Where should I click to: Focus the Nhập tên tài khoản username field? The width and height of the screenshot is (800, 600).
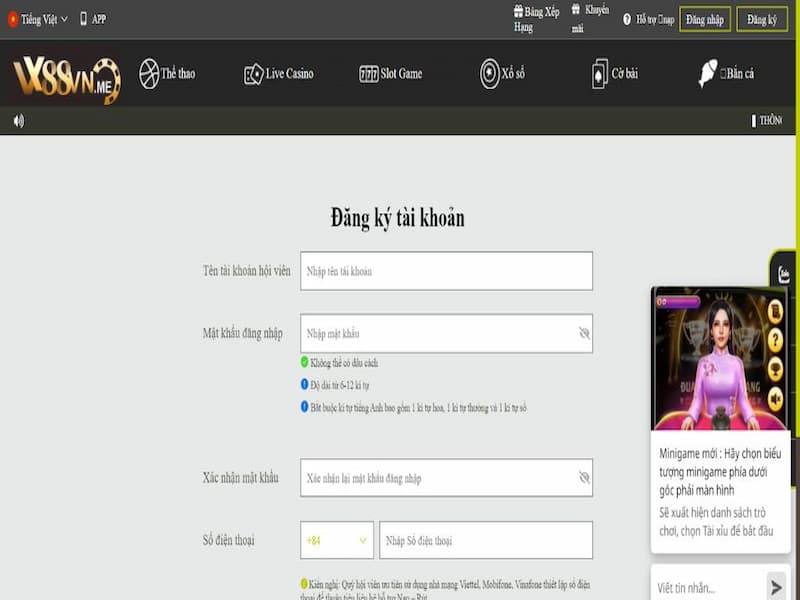coord(446,271)
